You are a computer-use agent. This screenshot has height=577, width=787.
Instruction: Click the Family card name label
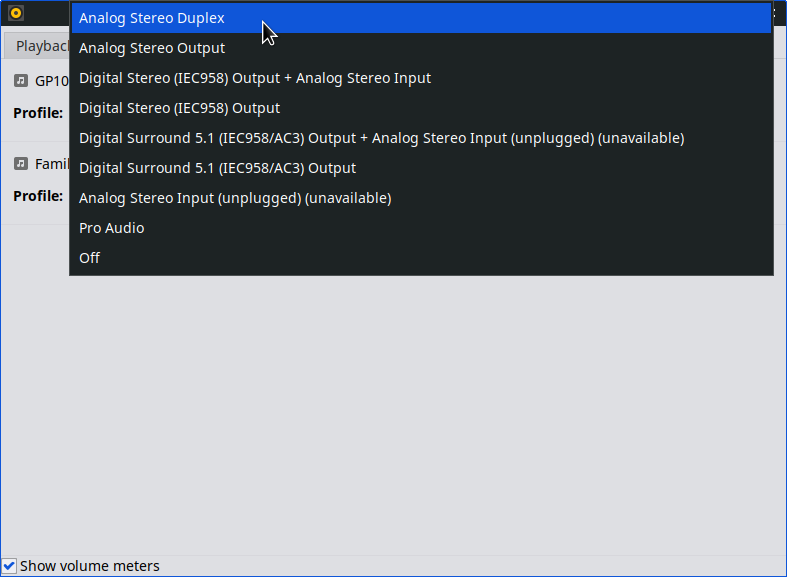(52, 163)
